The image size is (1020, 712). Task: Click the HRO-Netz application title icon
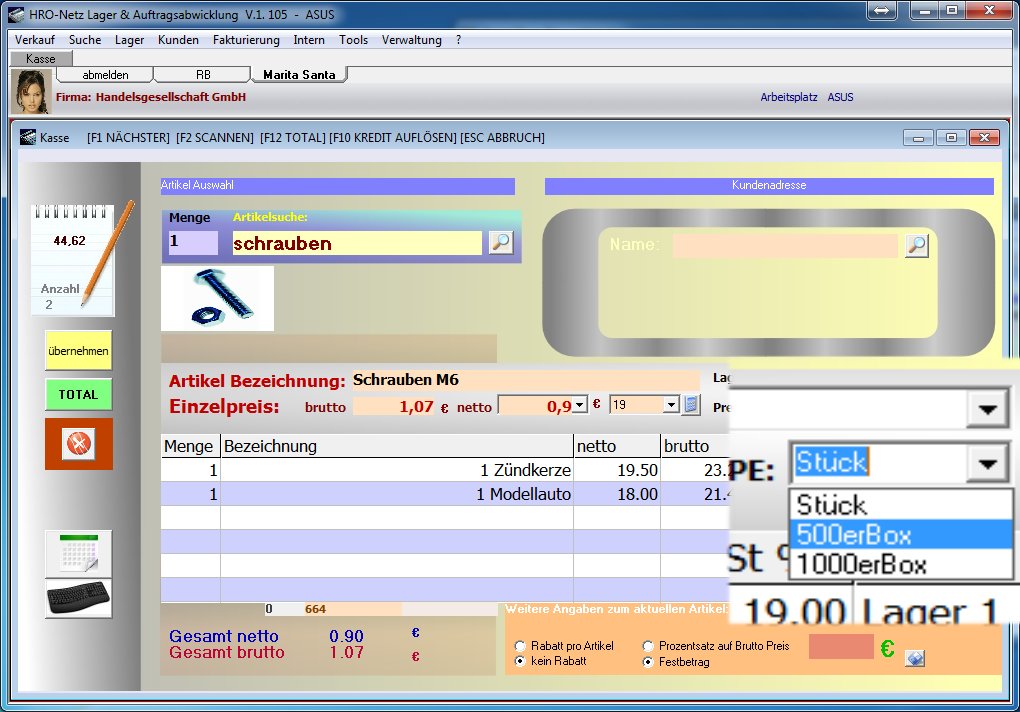pyautogui.click(x=16, y=14)
